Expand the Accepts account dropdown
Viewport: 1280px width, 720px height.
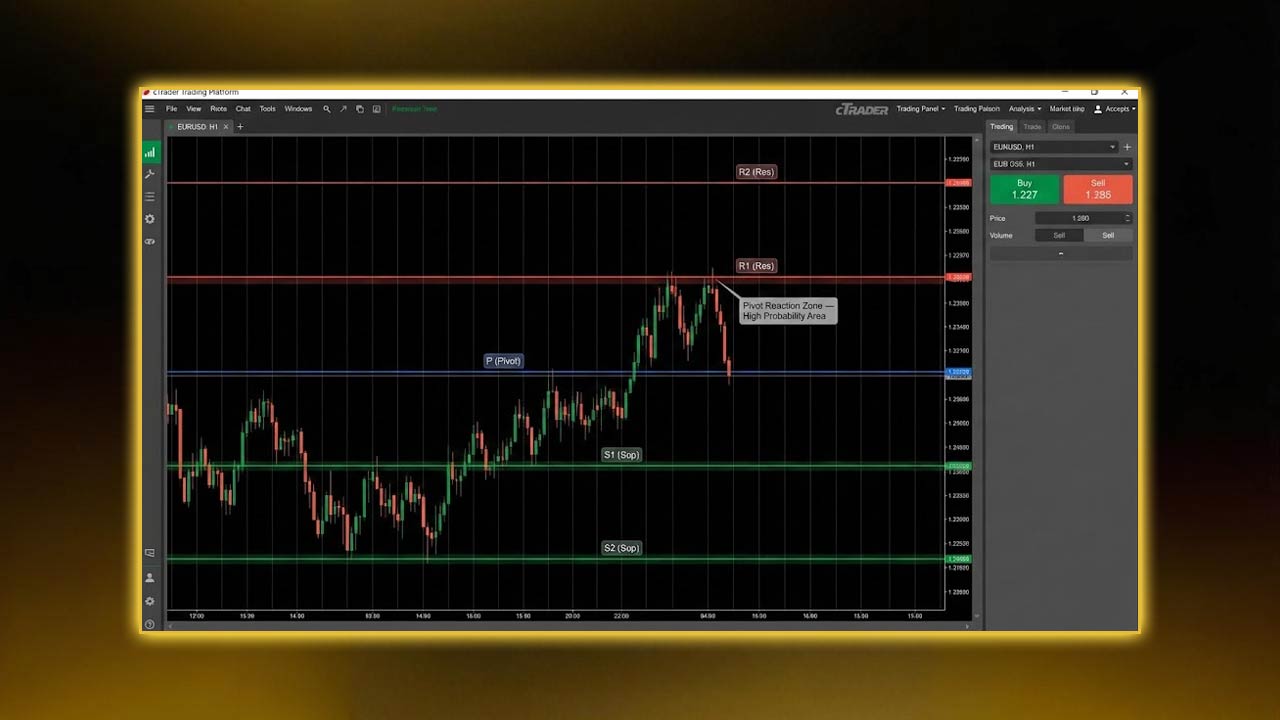(1120, 109)
